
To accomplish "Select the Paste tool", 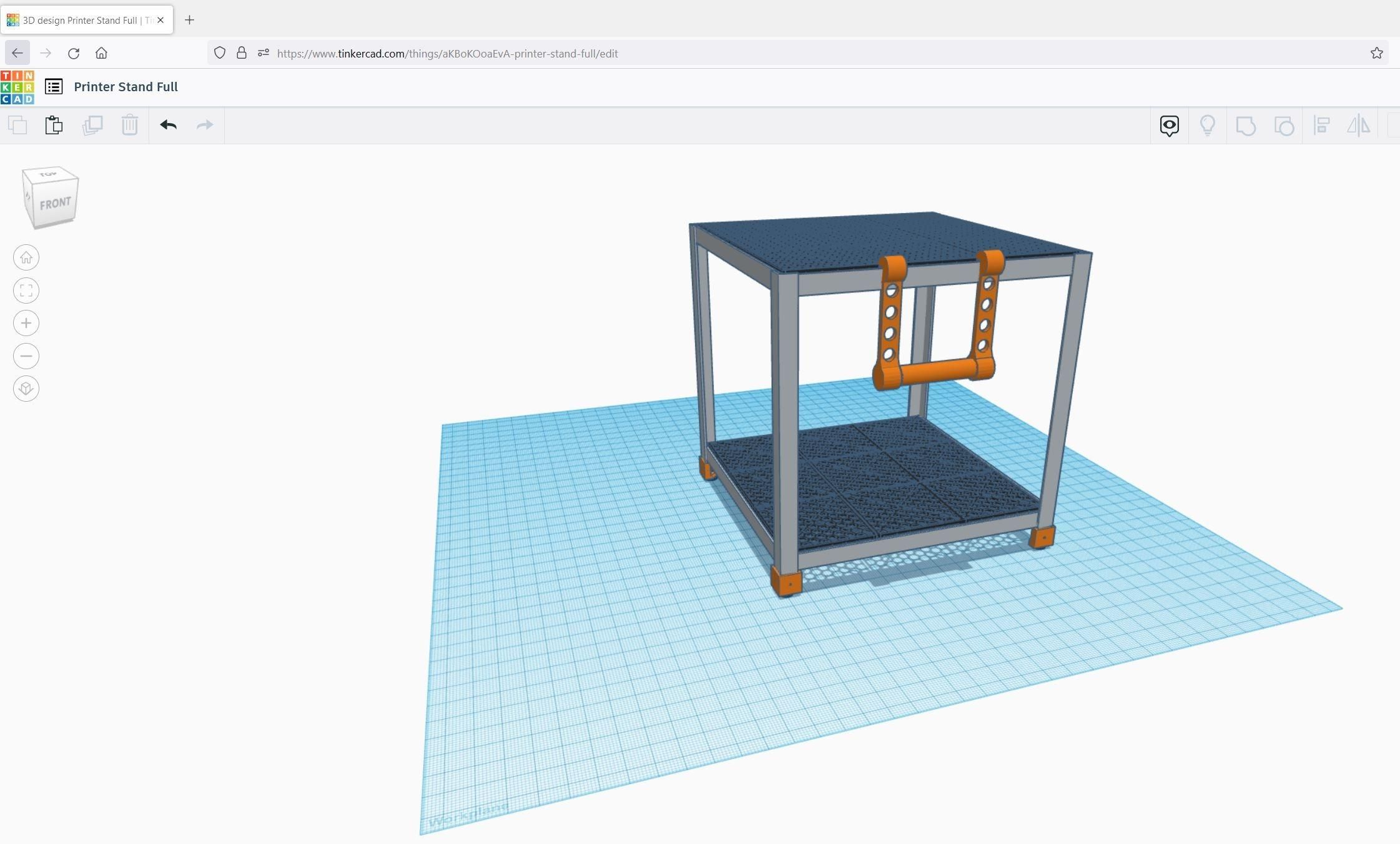I will (53, 125).
